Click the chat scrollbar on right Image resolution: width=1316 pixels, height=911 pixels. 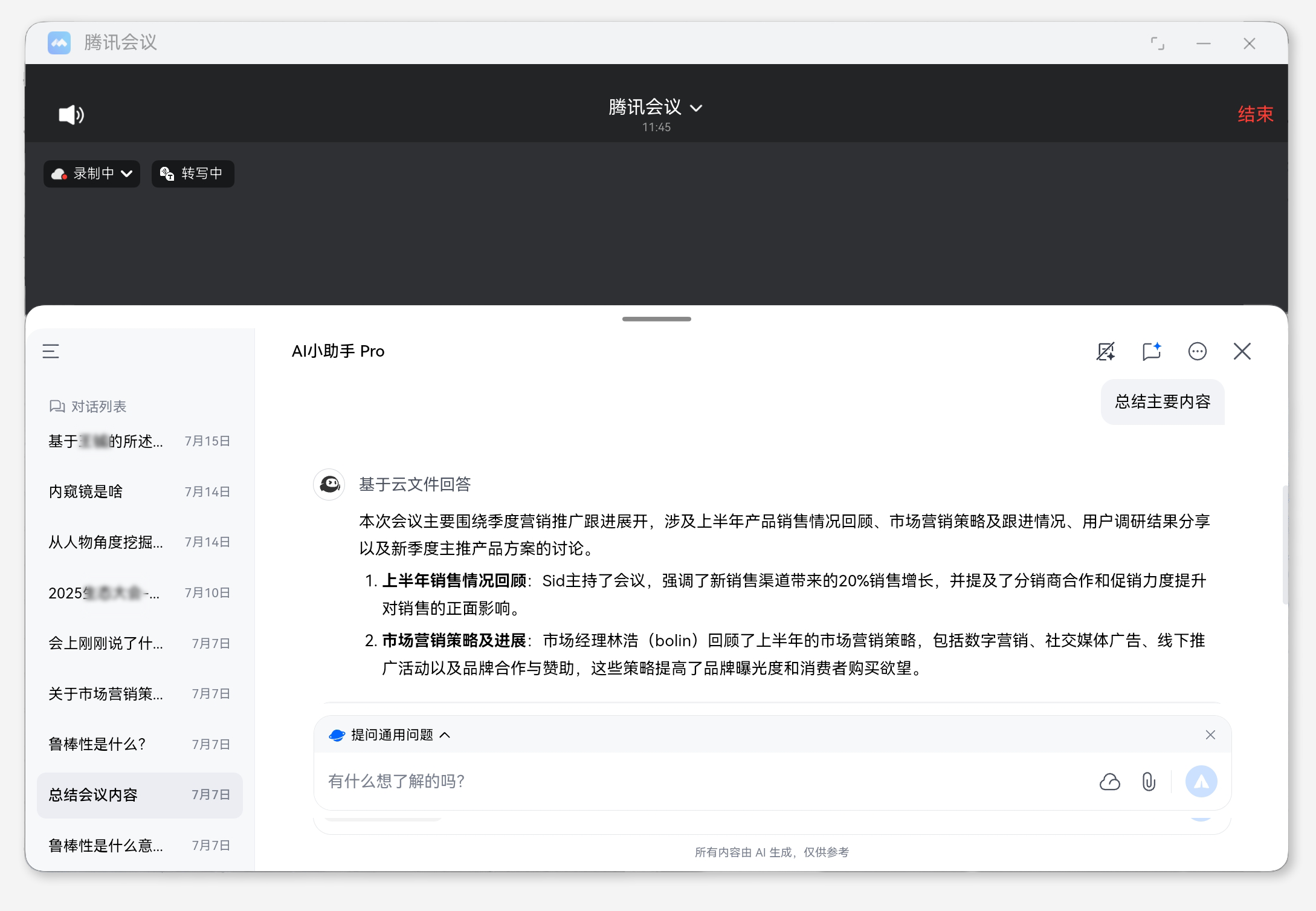click(x=1285, y=544)
